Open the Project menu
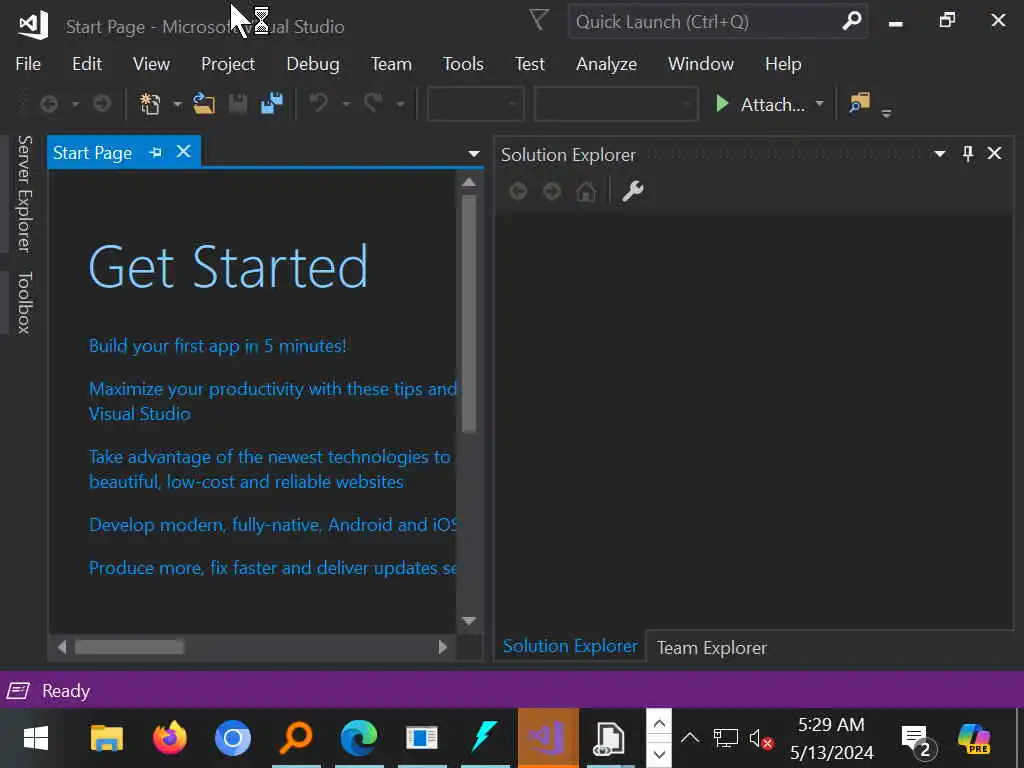Viewport: 1024px width, 768px height. click(228, 64)
